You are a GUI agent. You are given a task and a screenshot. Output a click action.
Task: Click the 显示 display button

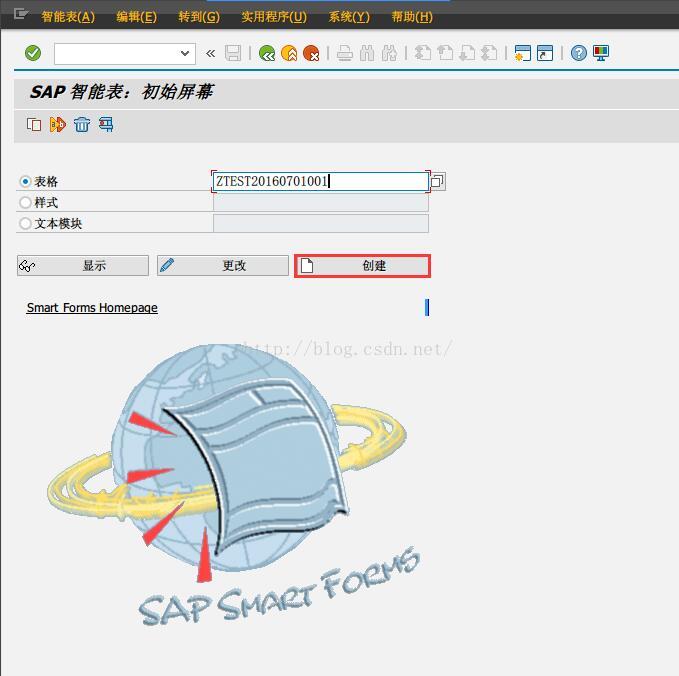point(83,265)
